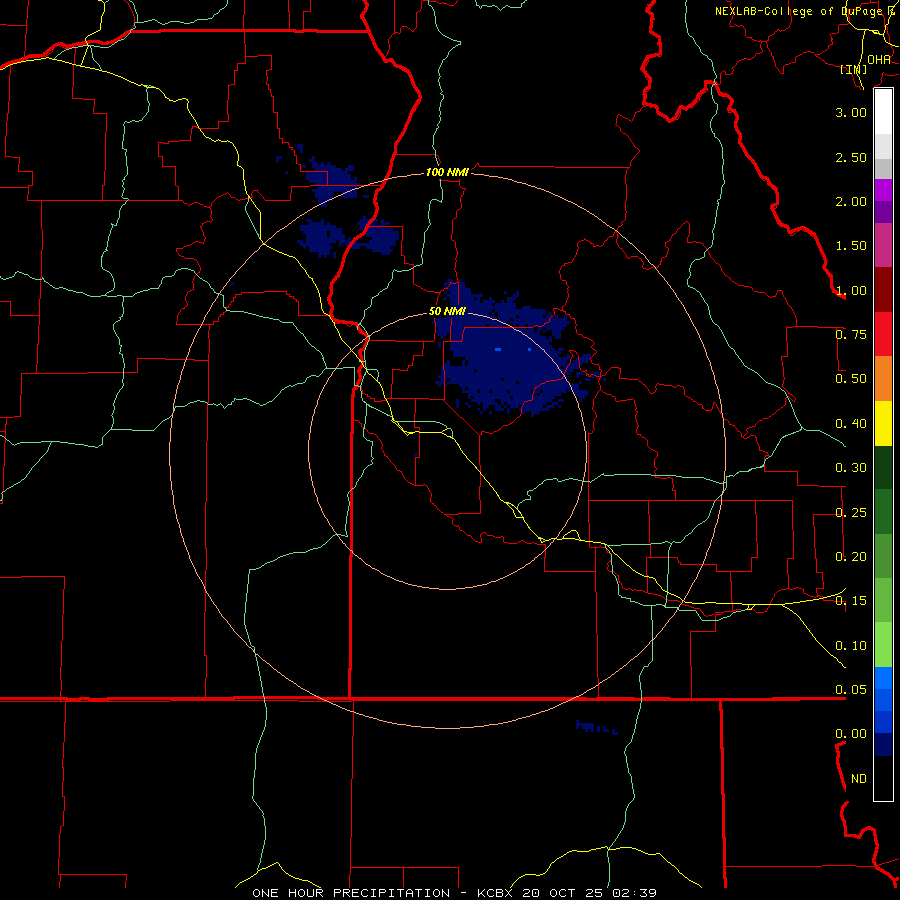Select the magenta 2.00 color swatch
The width and height of the screenshot is (900, 900).
(883, 190)
